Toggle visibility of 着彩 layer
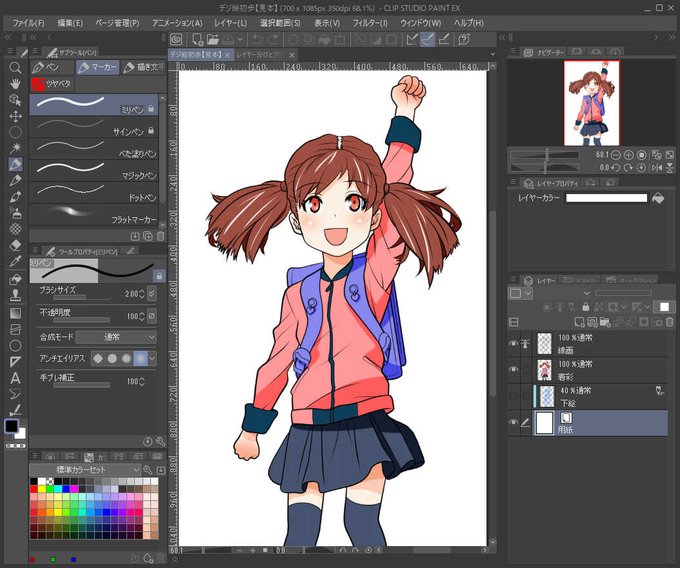Screen dimensions: 680x568 pos(513,369)
